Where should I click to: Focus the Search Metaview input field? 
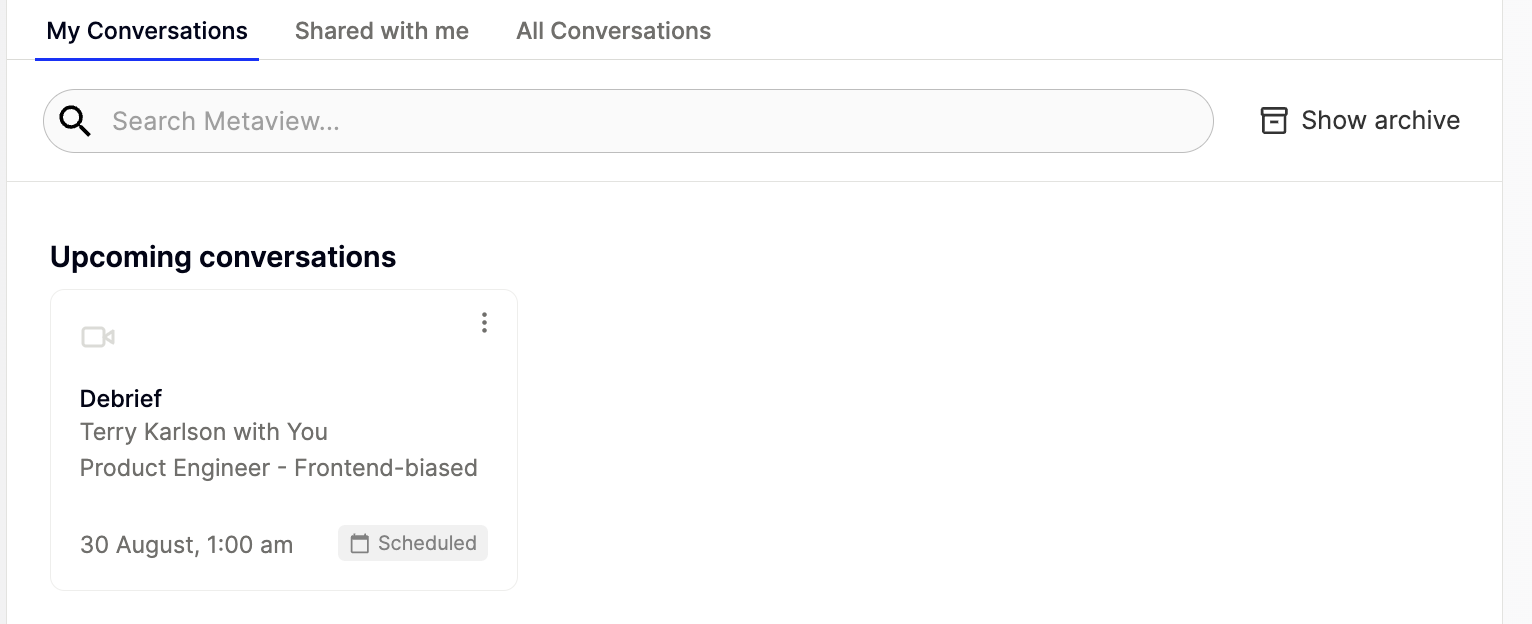click(x=600, y=121)
